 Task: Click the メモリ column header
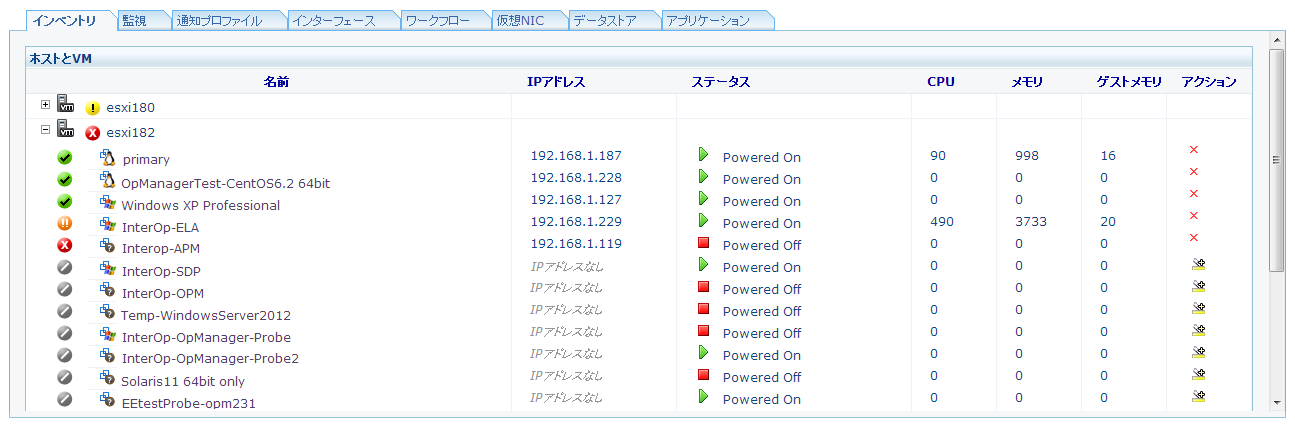pyautogui.click(x=1027, y=82)
